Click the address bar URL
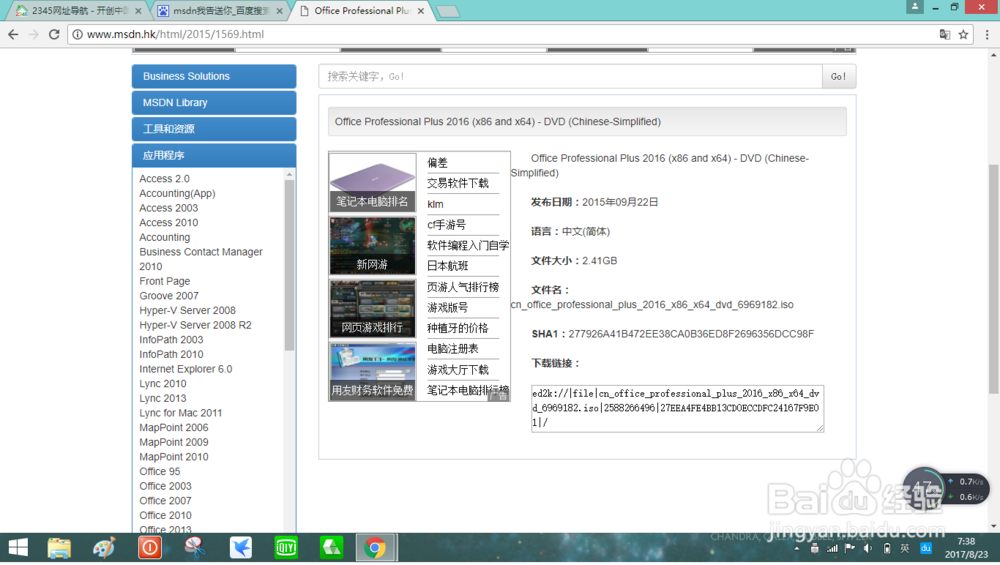Viewport: 1000px width, 565px height. click(175, 34)
